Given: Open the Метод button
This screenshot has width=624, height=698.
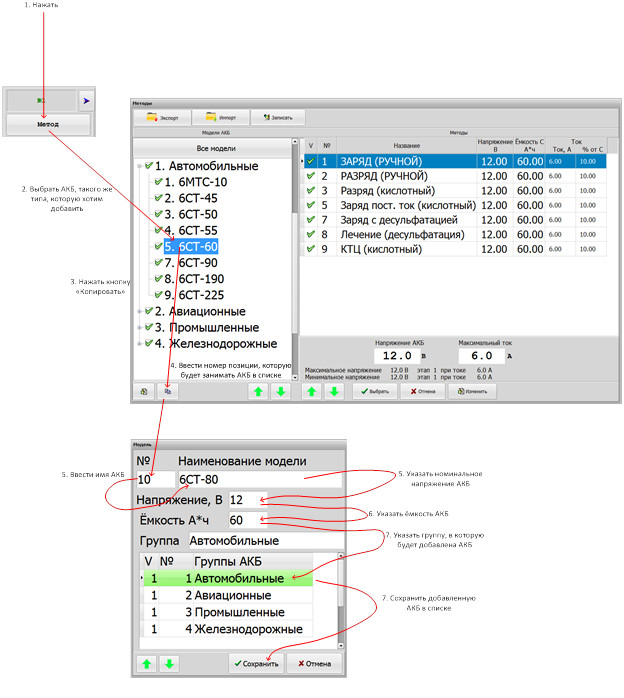Looking at the screenshot, I should (x=49, y=124).
